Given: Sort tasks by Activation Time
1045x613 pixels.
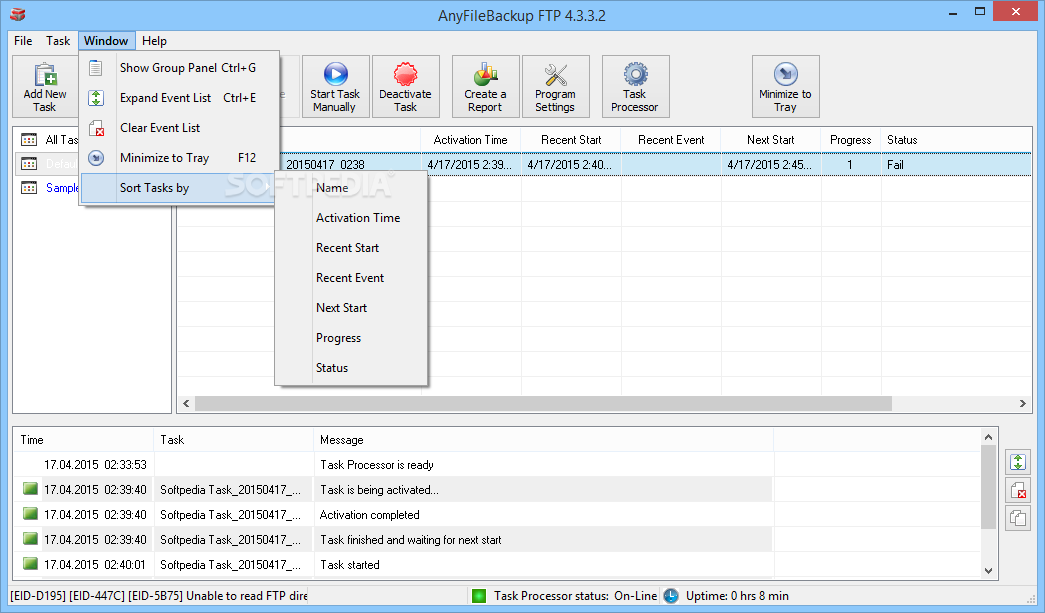Looking at the screenshot, I should pyautogui.click(x=351, y=218).
